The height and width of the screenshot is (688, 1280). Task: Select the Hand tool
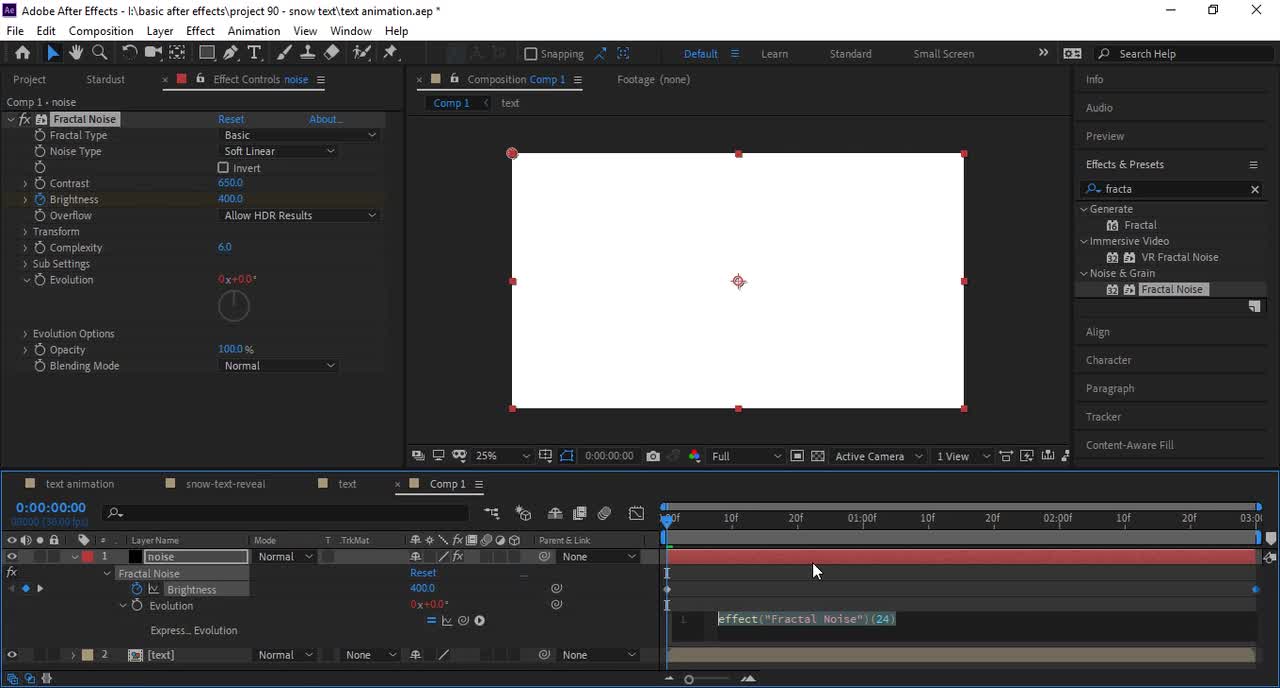76,53
